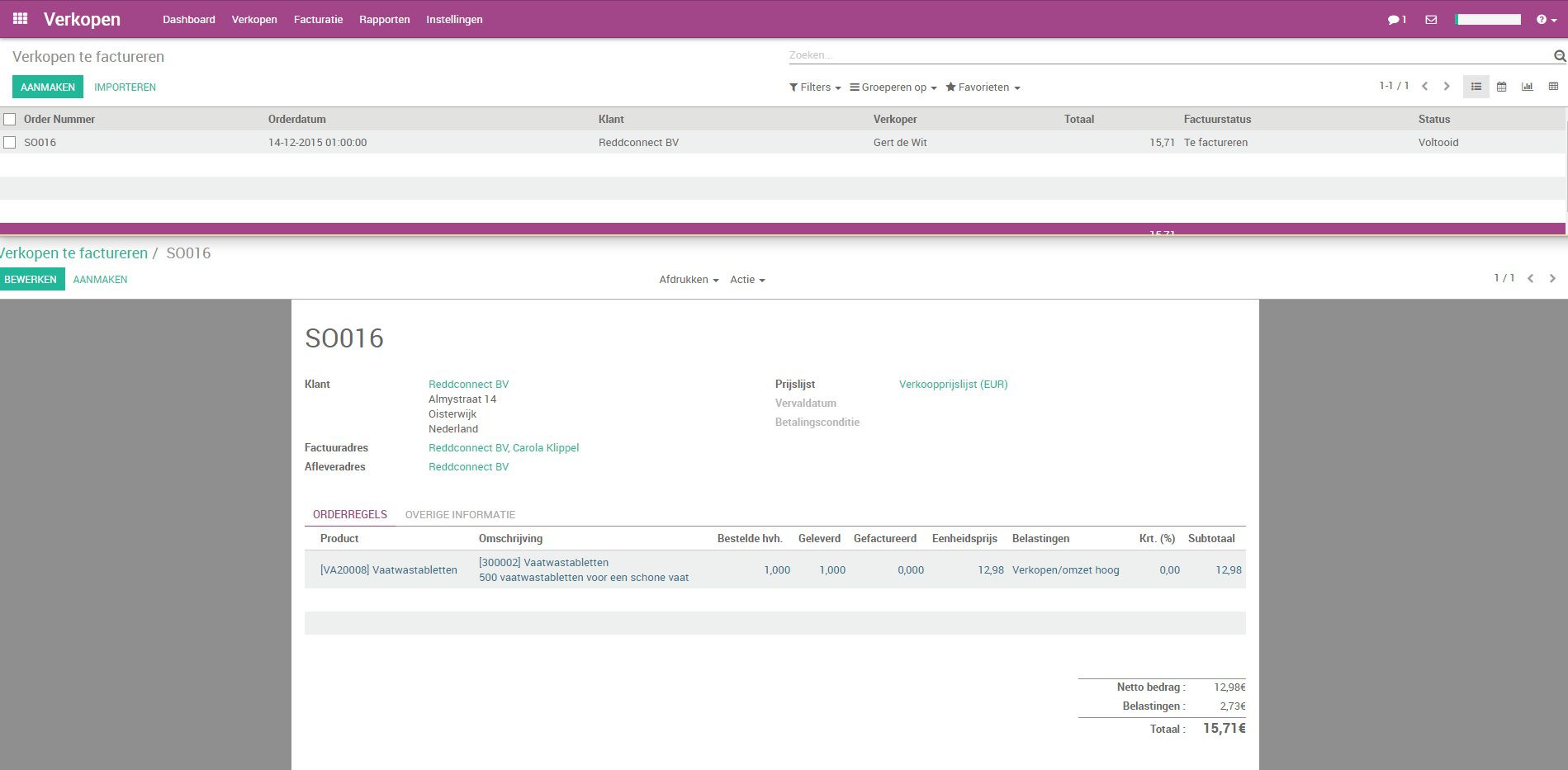
Task: Switch to pivot table view
Action: tap(1551, 87)
